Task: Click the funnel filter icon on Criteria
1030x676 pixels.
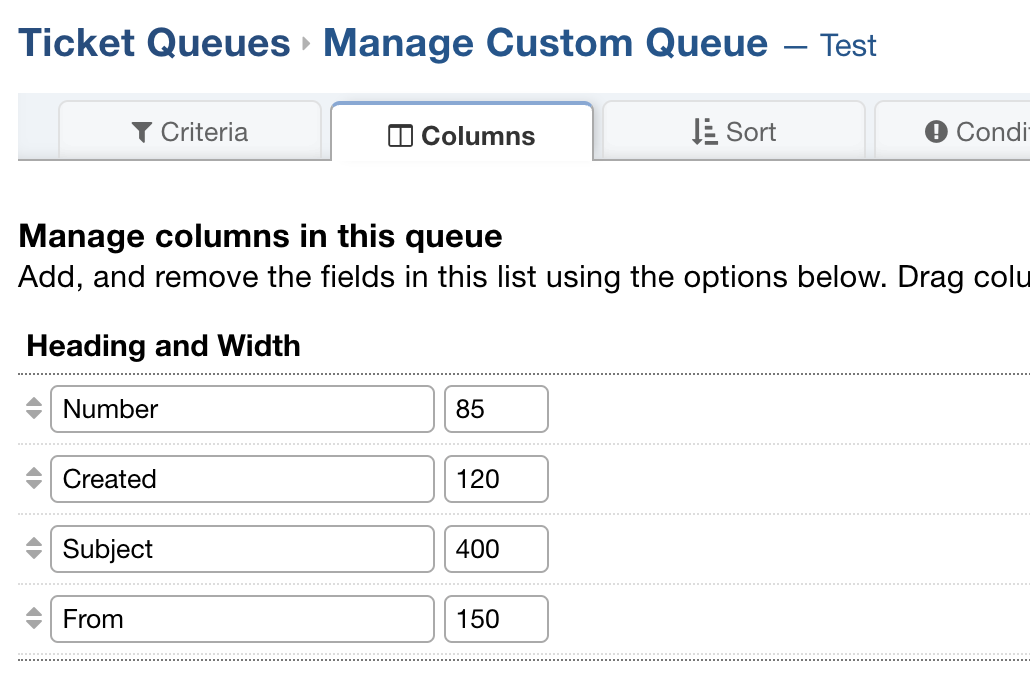Action: (x=142, y=132)
